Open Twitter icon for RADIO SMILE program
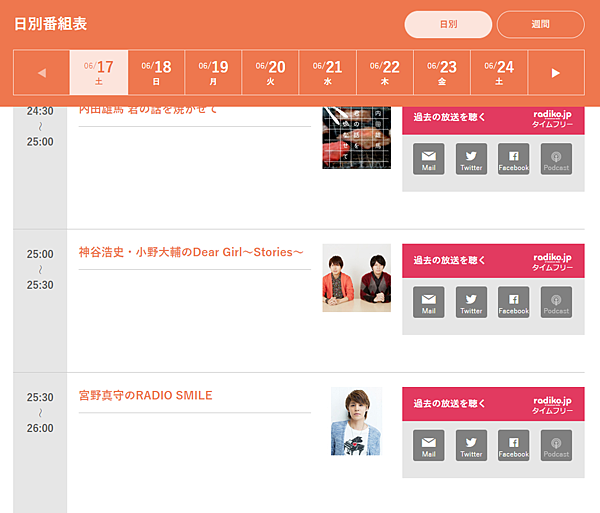The width and height of the screenshot is (600, 513). pyautogui.click(x=471, y=445)
